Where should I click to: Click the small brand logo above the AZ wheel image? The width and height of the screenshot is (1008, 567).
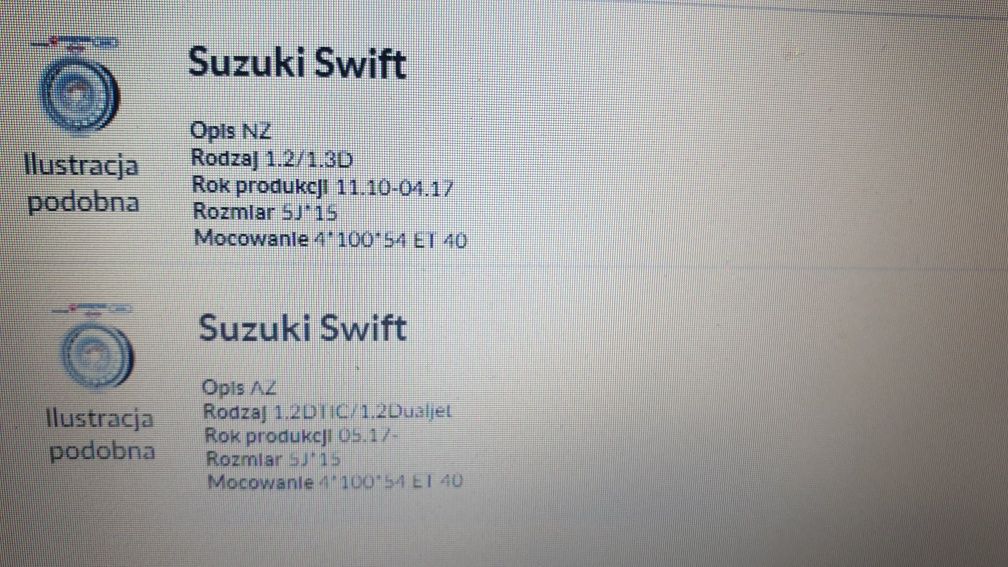92,310
